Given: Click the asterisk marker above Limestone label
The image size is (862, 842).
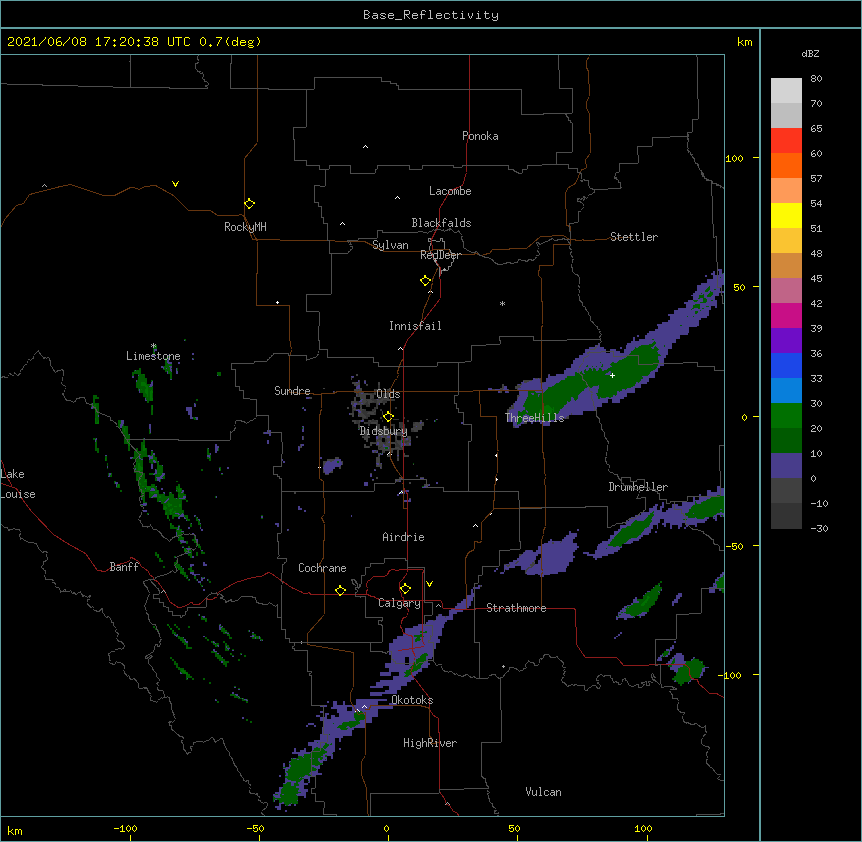Looking at the screenshot, I should [x=153, y=346].
